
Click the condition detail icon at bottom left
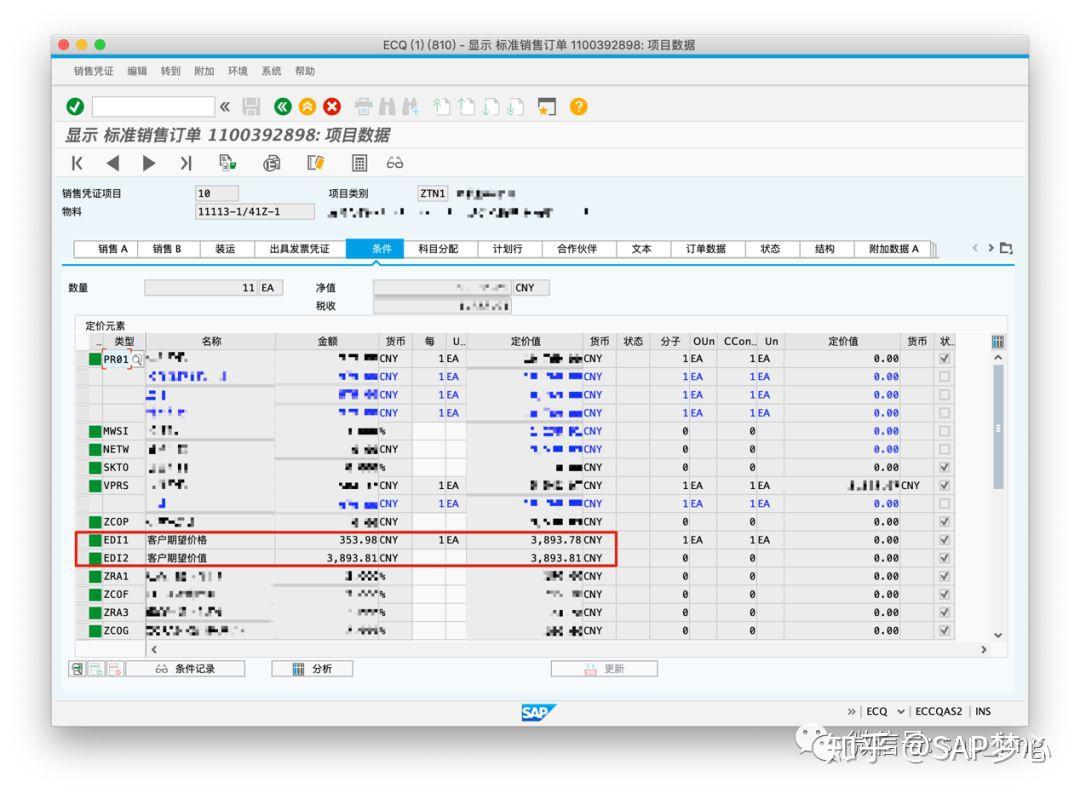[77, 669]
